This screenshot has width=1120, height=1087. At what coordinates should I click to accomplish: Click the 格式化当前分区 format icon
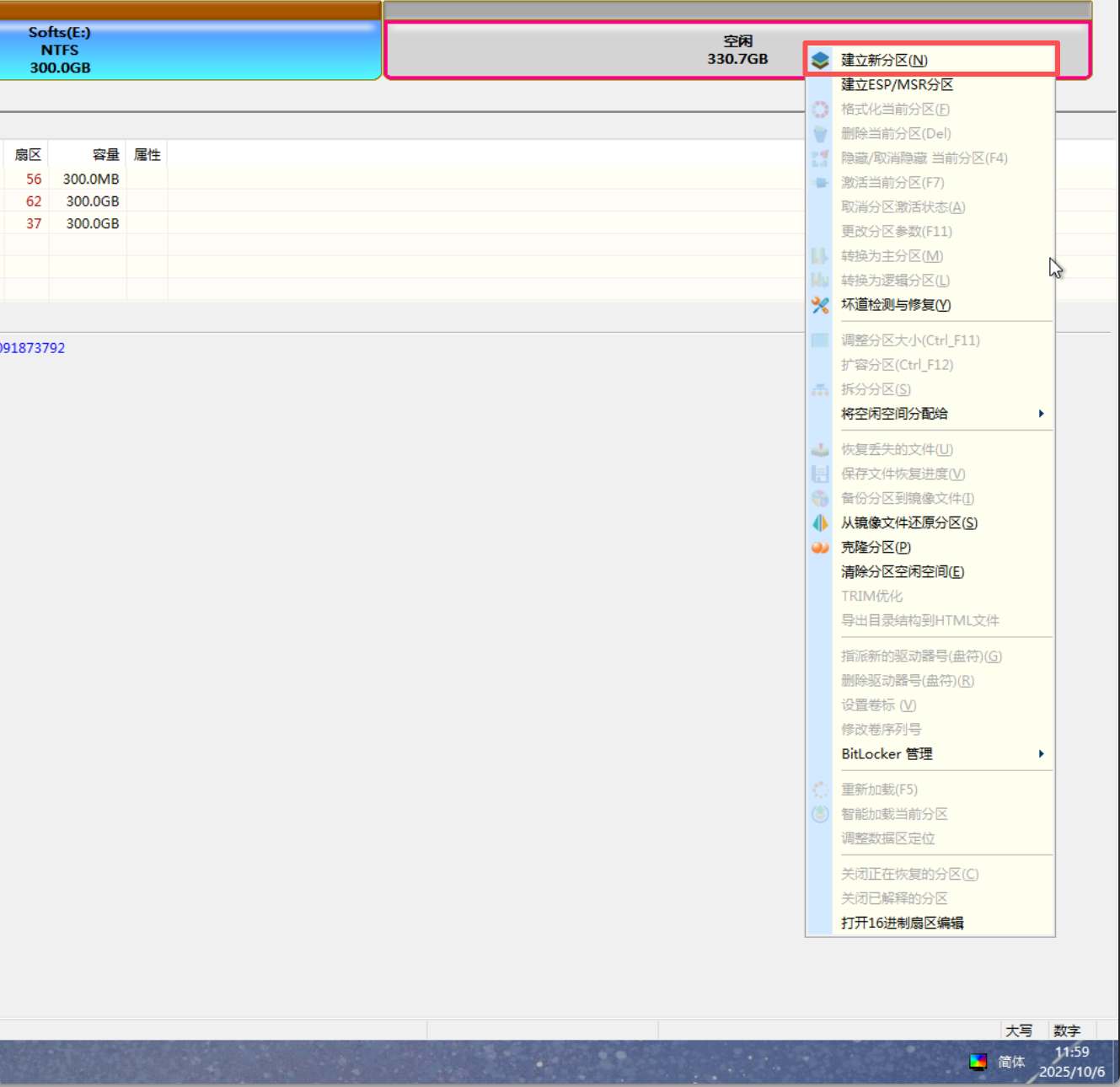click(x=819, y=109)
